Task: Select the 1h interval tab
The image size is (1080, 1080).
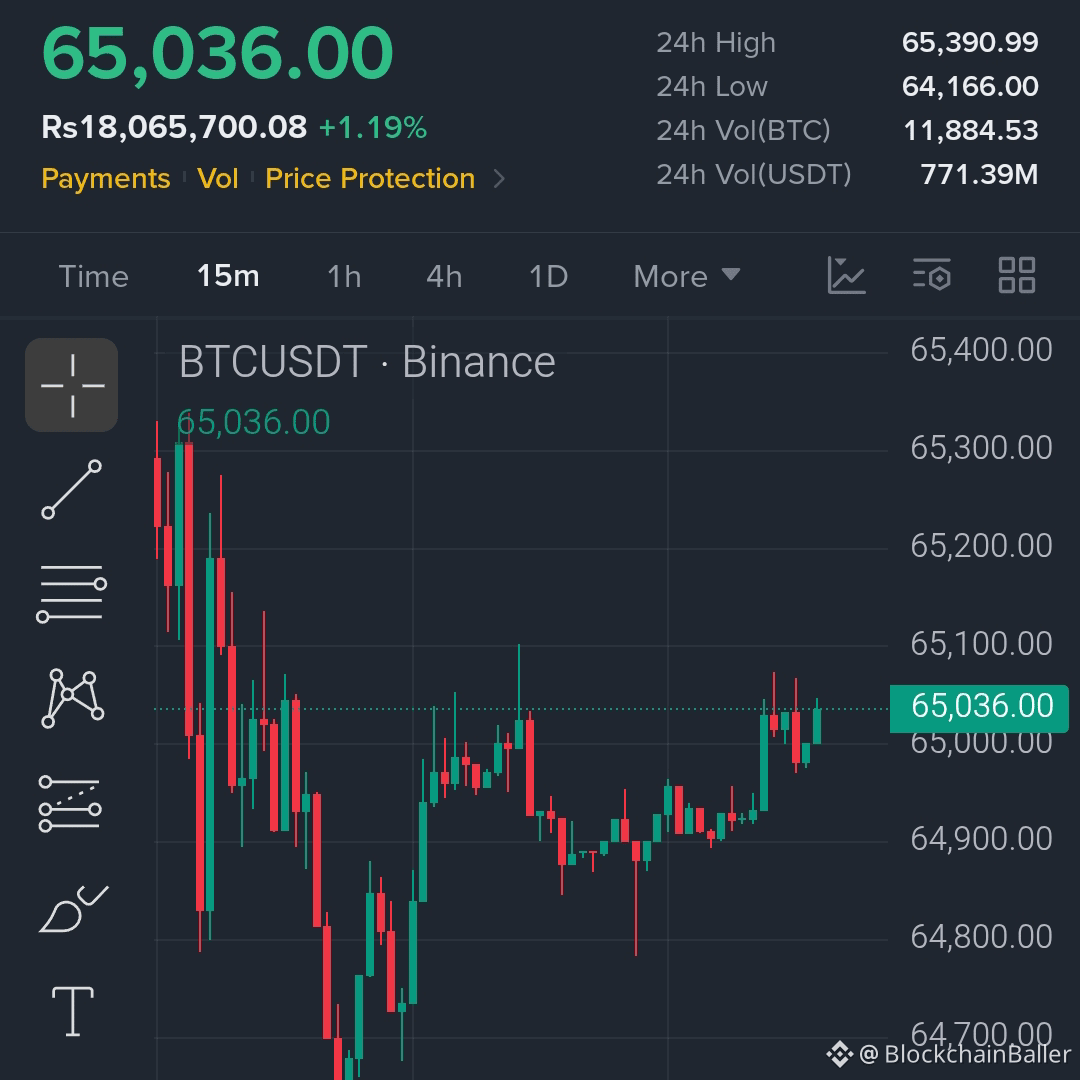Action: [344, 277]
